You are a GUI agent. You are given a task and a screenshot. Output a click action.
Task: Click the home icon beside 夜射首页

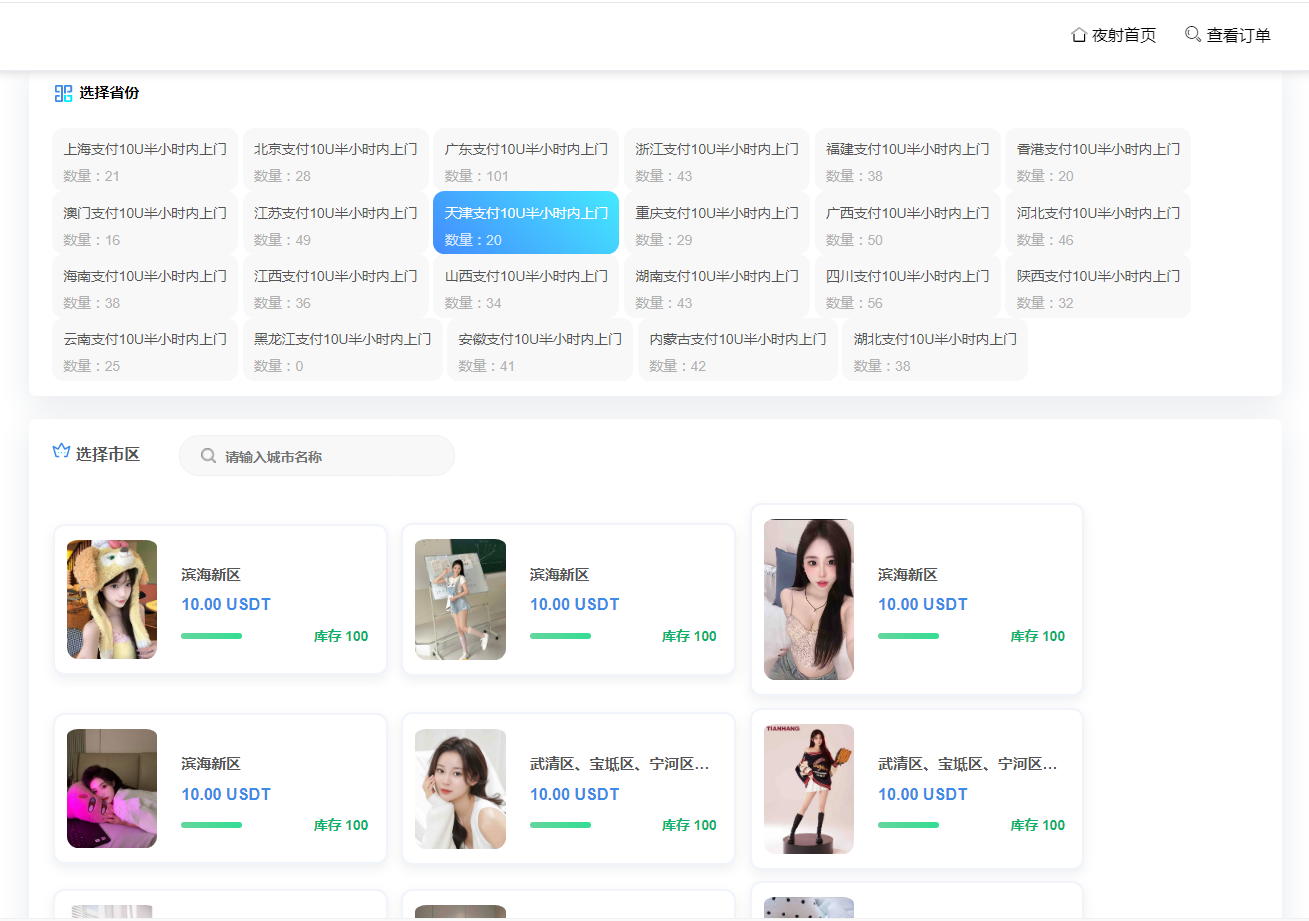1078,33
